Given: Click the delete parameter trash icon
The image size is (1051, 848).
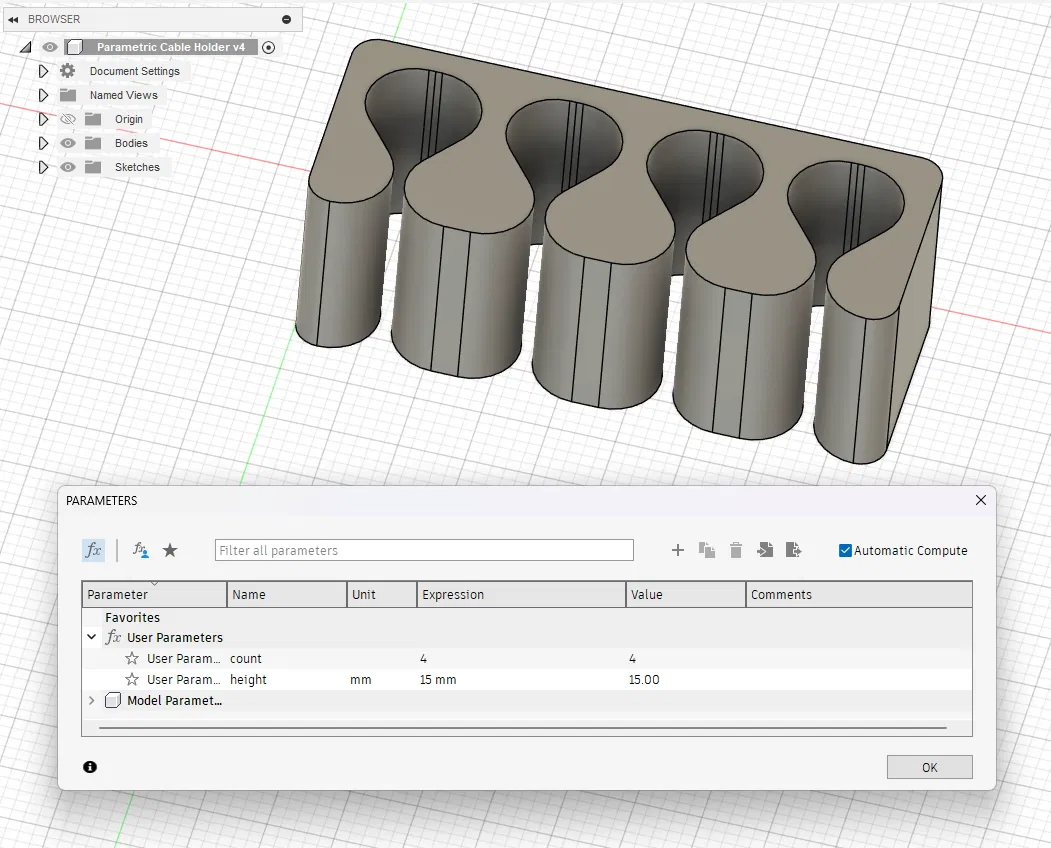Looking at the screenshot, I should (736, 550).
